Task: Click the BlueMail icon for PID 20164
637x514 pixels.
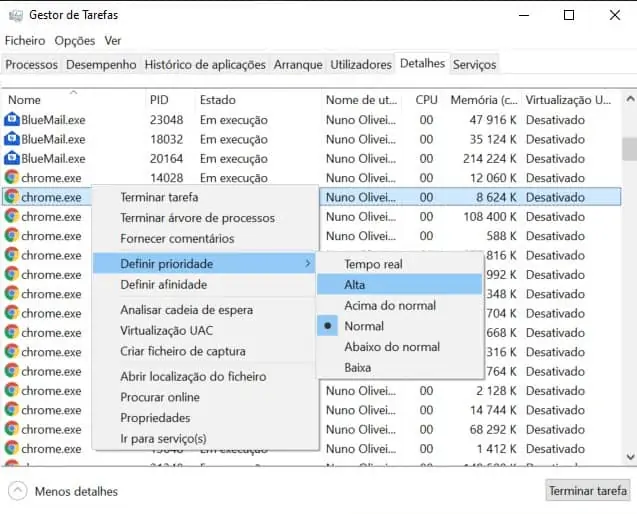Action: point(12,158)
